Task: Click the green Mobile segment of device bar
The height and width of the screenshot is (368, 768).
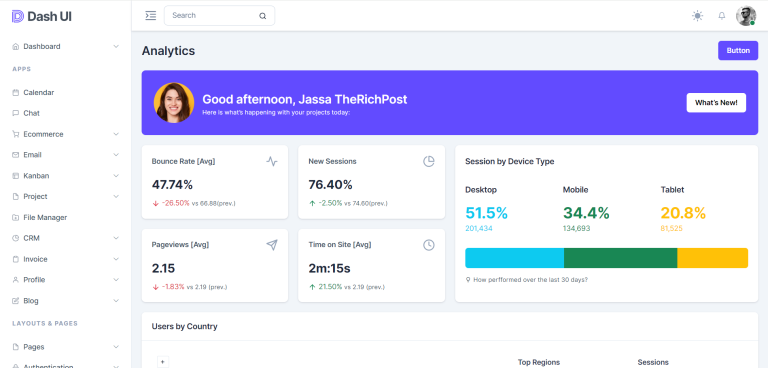Action: (621, 258)
